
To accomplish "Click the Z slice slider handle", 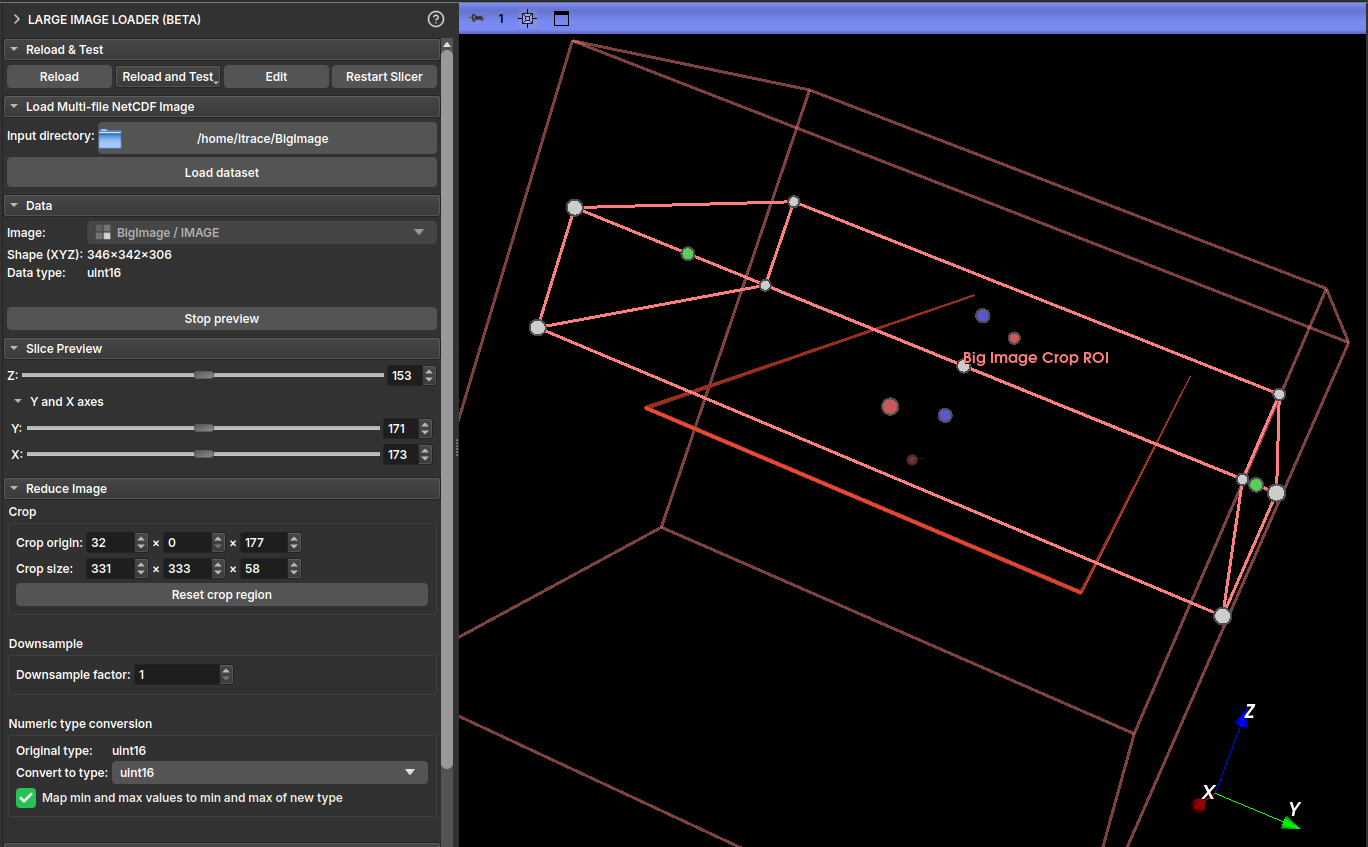I will (204, 376).
